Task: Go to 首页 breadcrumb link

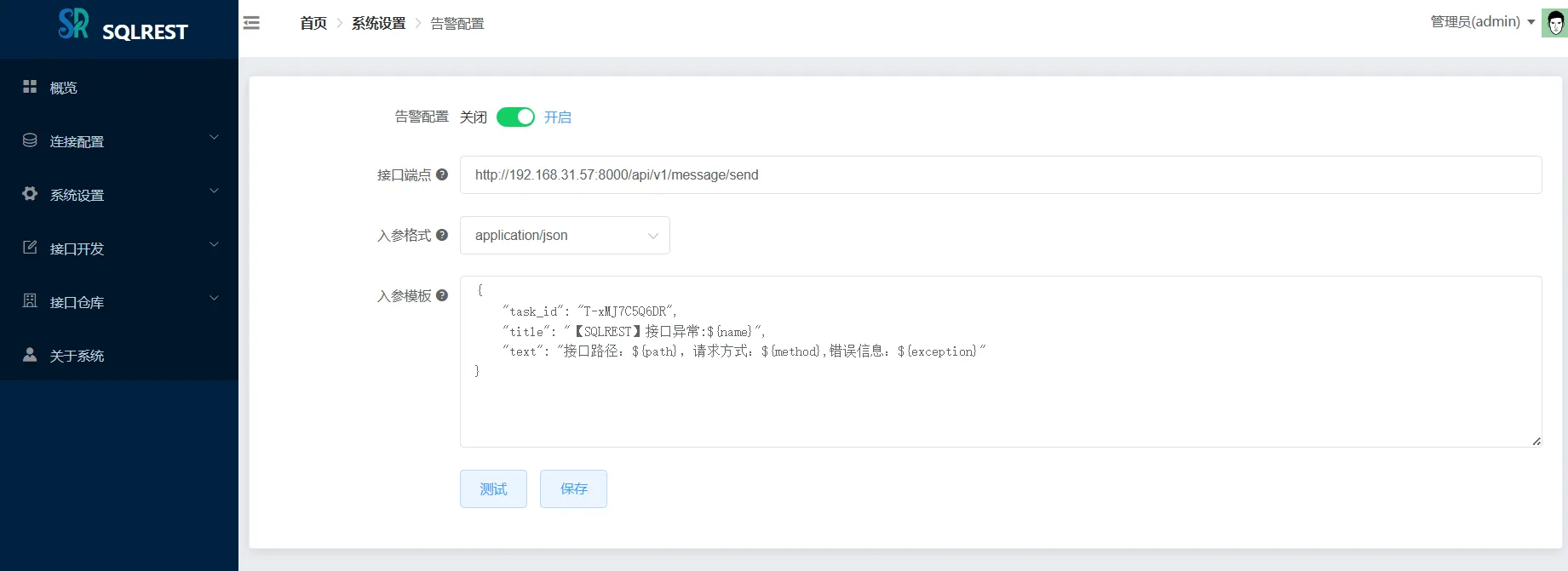Action: tap(313, 23)
